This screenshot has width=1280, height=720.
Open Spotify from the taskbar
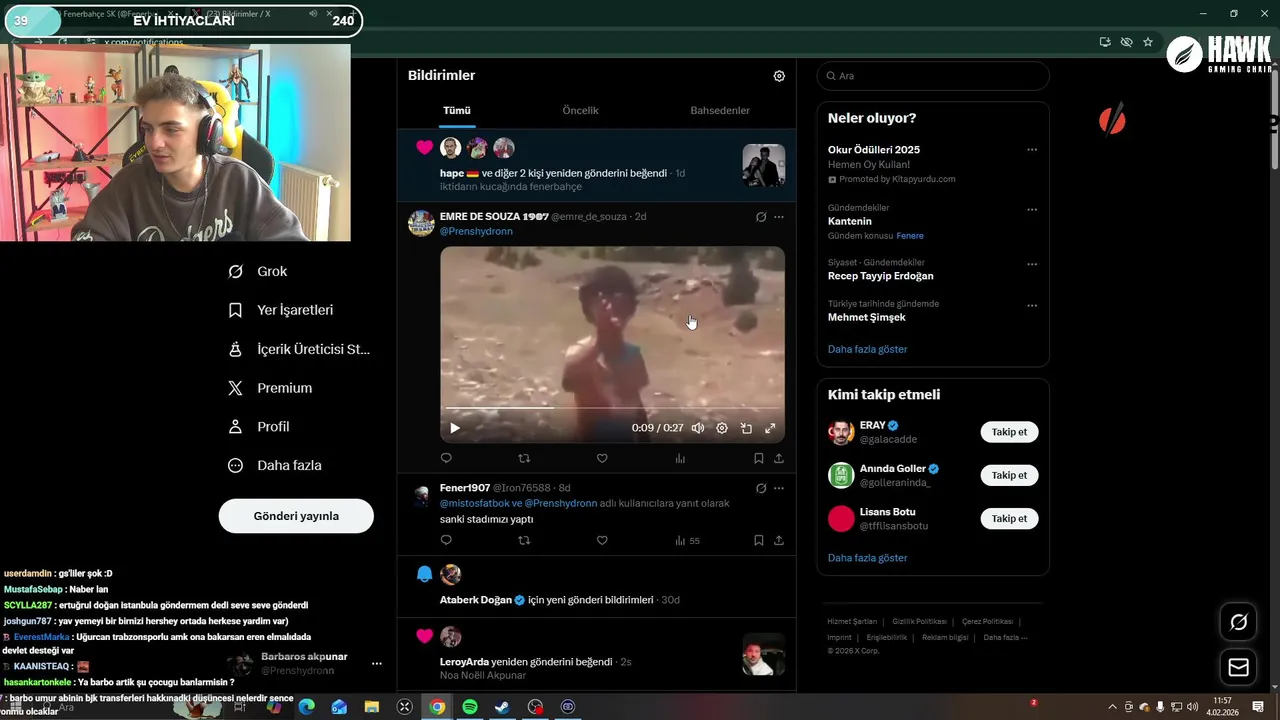pos(470,706)
